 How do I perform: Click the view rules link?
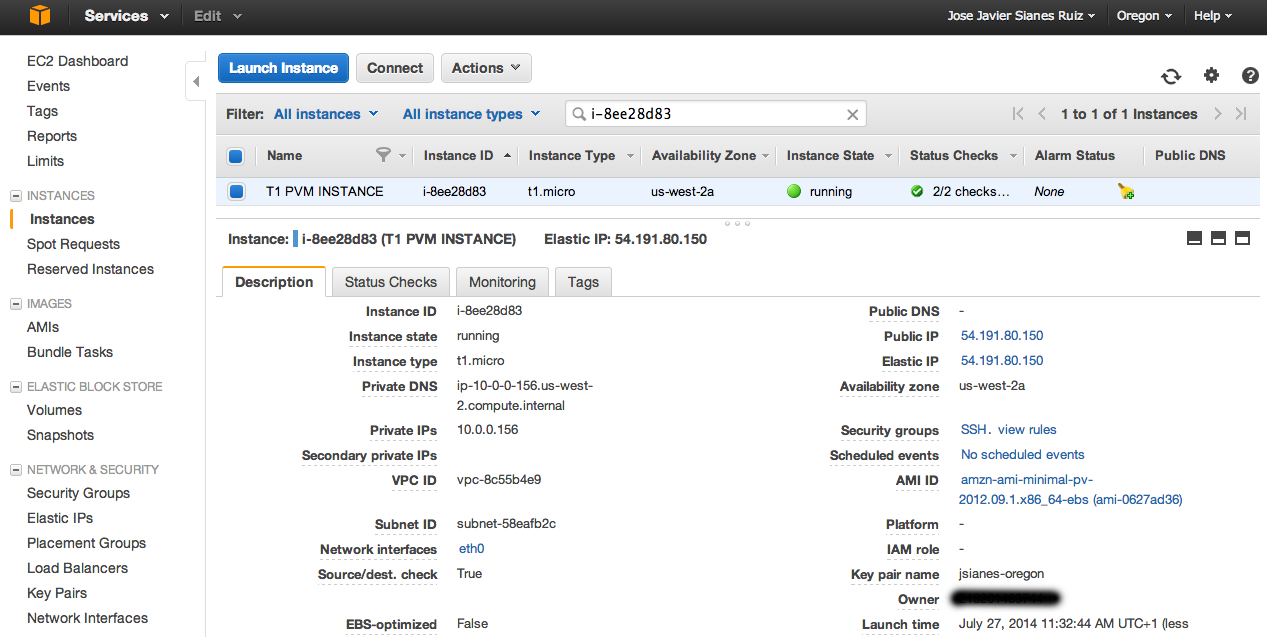pos(1027,430)
